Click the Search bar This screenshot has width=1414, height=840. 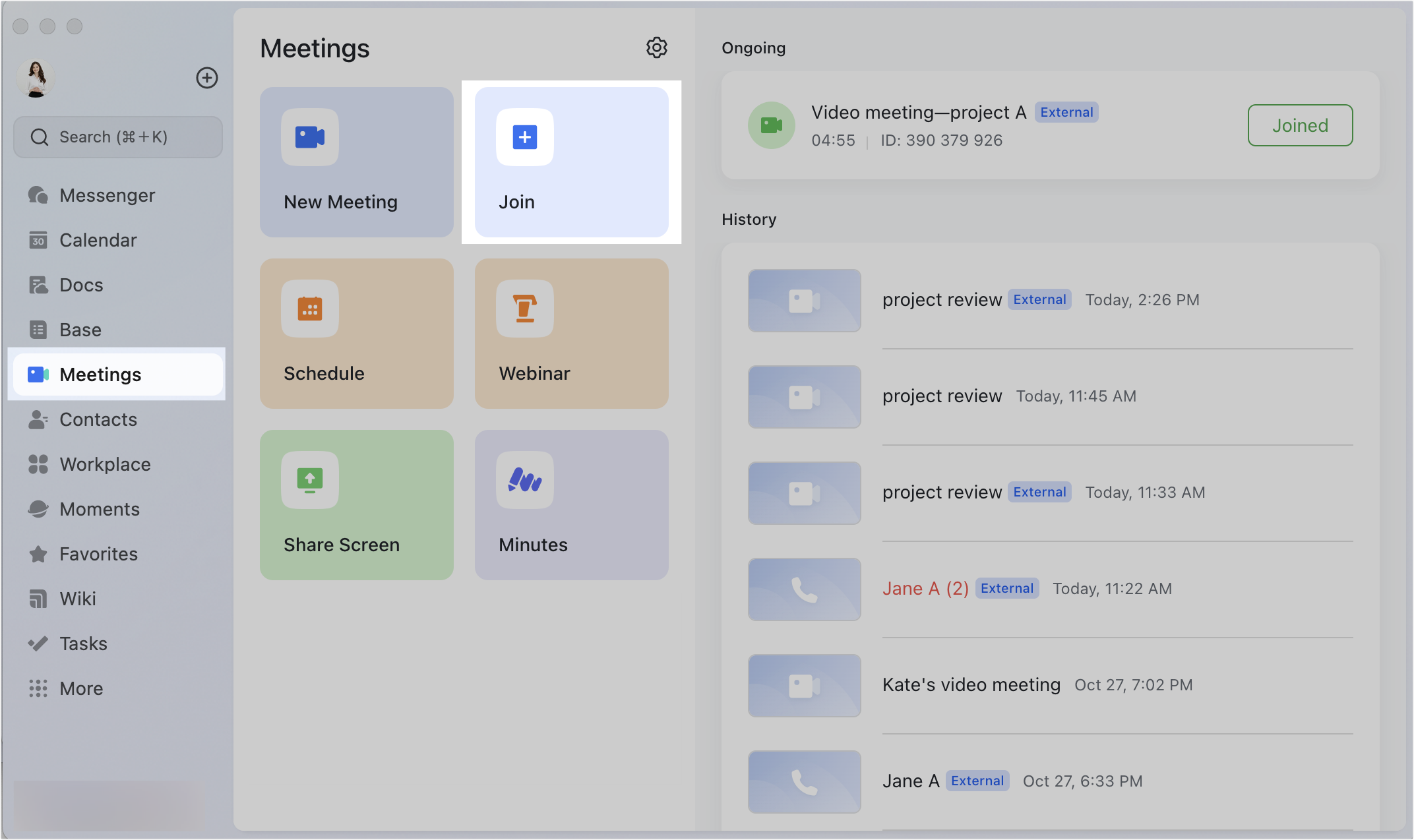click(117, 136)
